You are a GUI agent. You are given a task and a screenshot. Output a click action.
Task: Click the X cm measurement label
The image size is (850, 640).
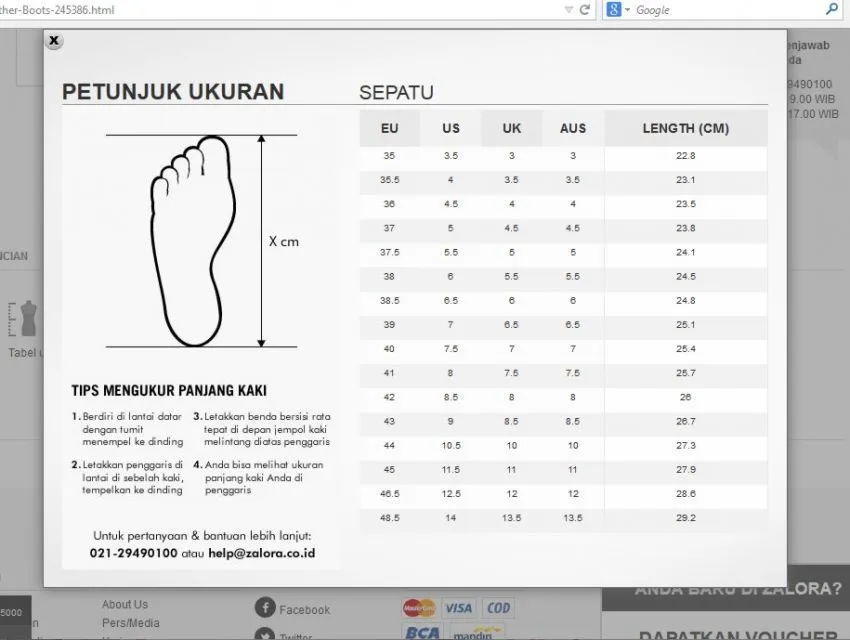click(284, 242)
